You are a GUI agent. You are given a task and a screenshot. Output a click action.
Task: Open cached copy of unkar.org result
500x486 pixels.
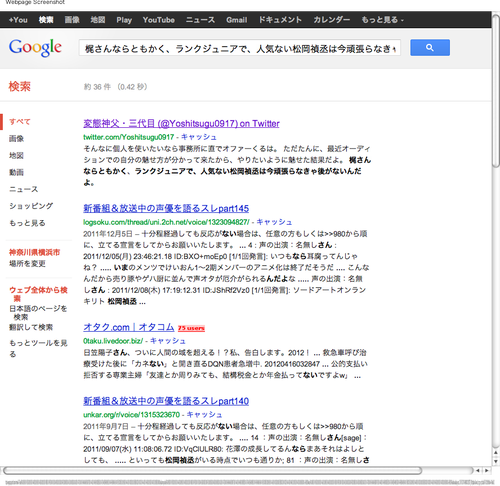204,415
